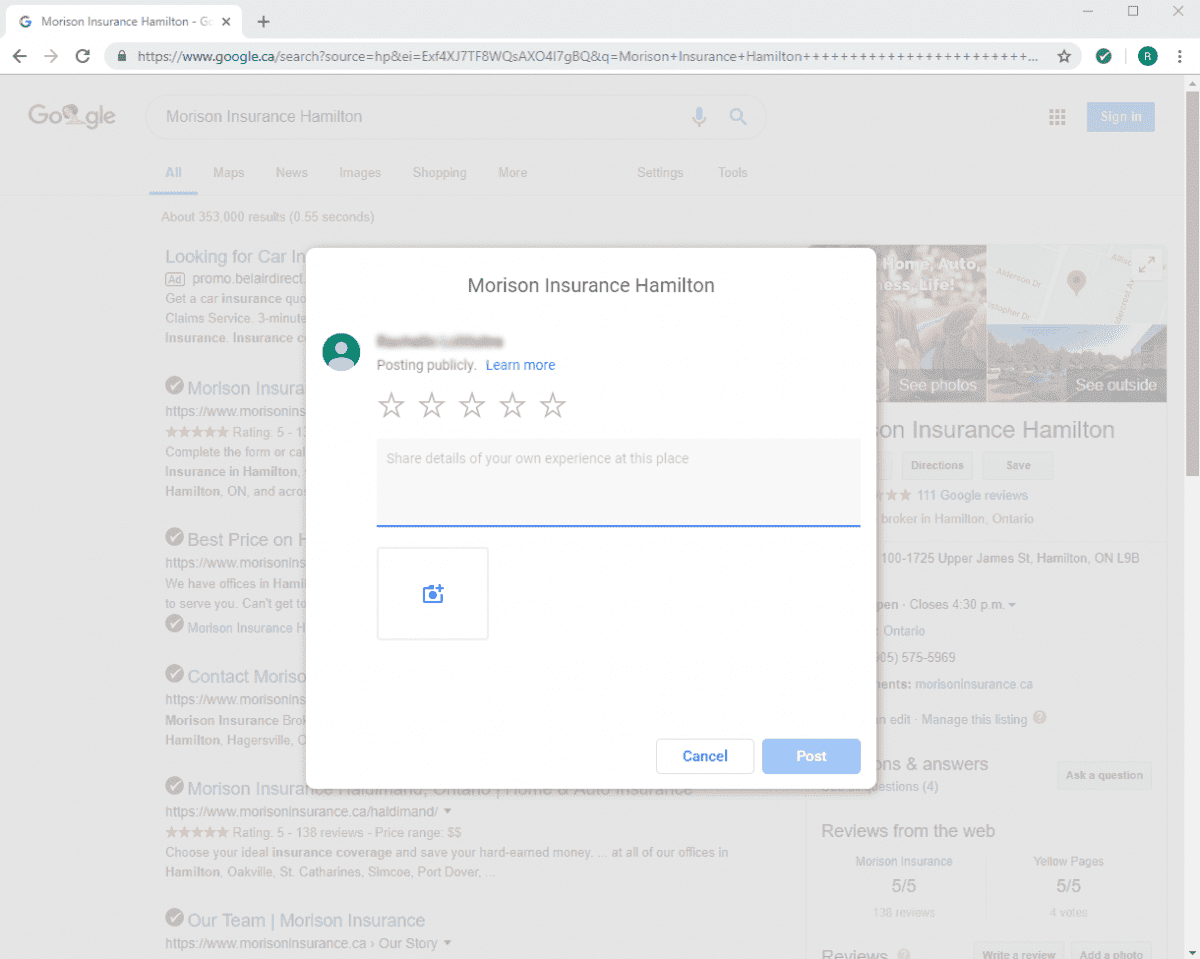Go forward in browser history
This screenshot has width=1200, height=959.
click(51, 57)
